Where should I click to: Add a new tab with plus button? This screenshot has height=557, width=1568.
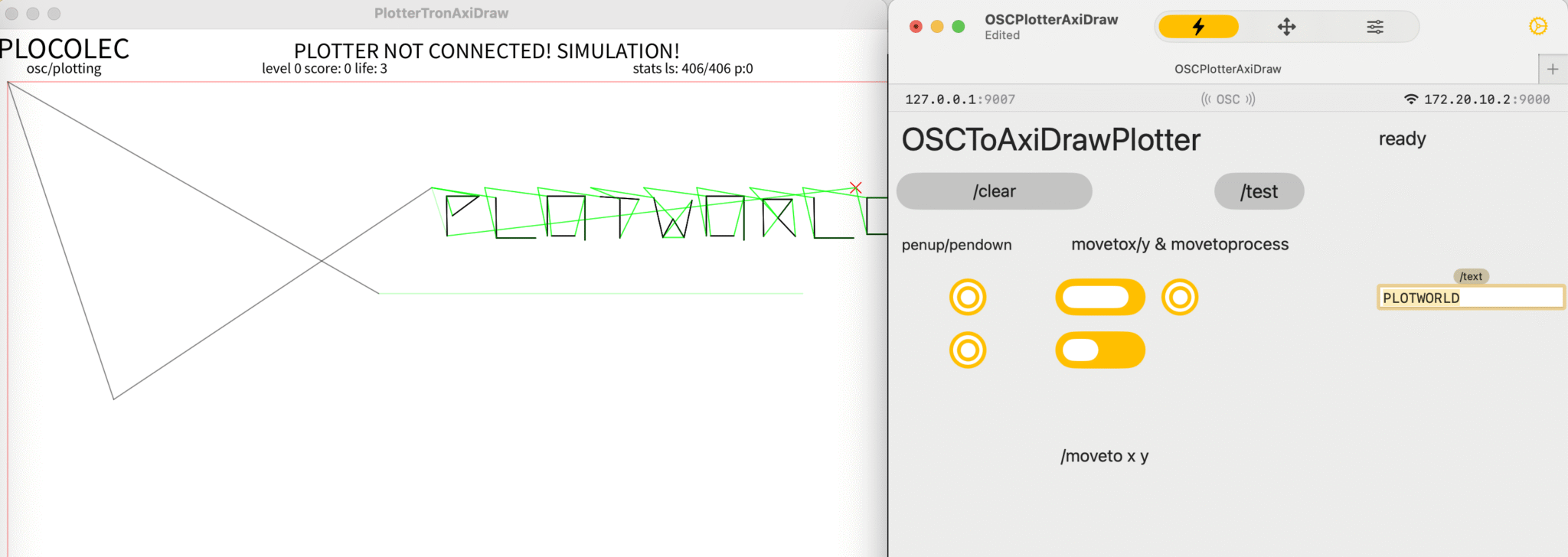click(x=1552, y=69)
